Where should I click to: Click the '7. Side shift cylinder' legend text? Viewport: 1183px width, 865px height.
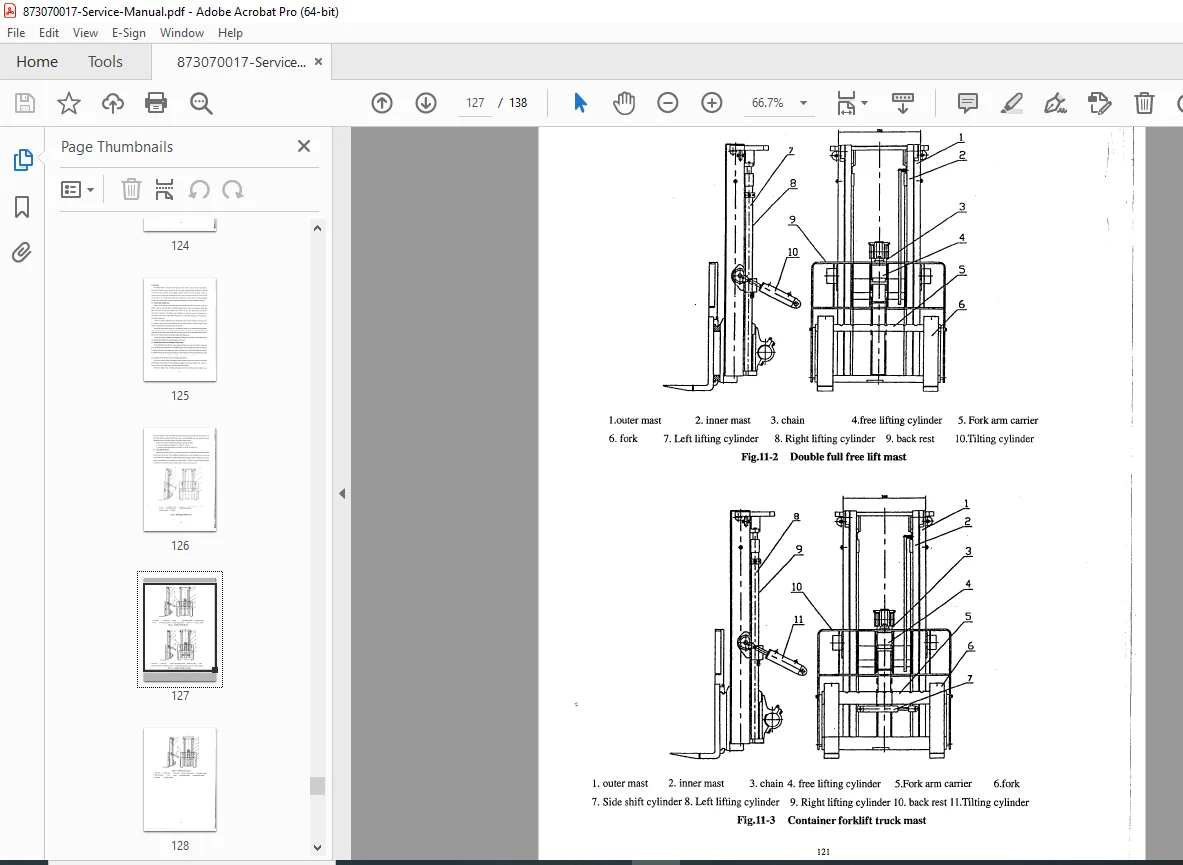click(x=636, y=802)
